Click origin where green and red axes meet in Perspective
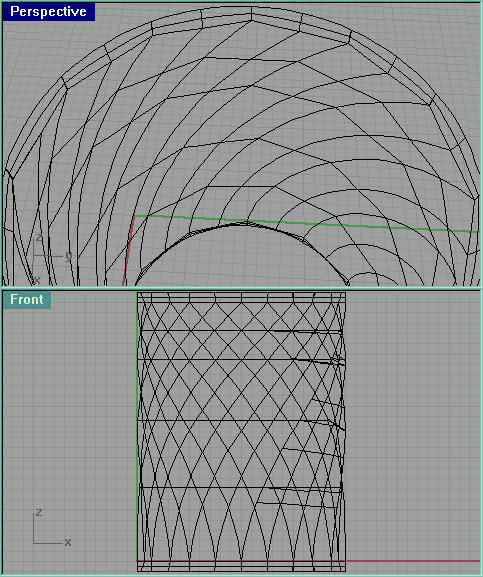The image size is (483, 577). 135,216
